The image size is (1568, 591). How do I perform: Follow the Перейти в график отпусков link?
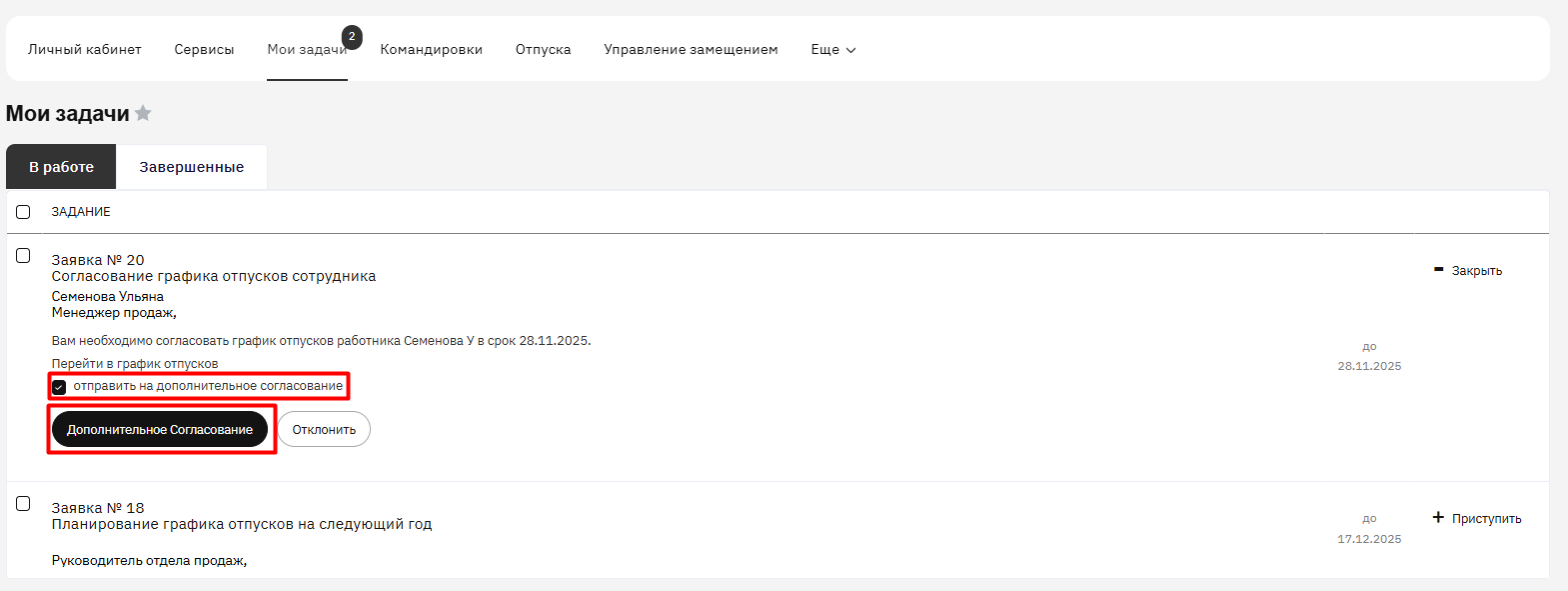point(135,364)
